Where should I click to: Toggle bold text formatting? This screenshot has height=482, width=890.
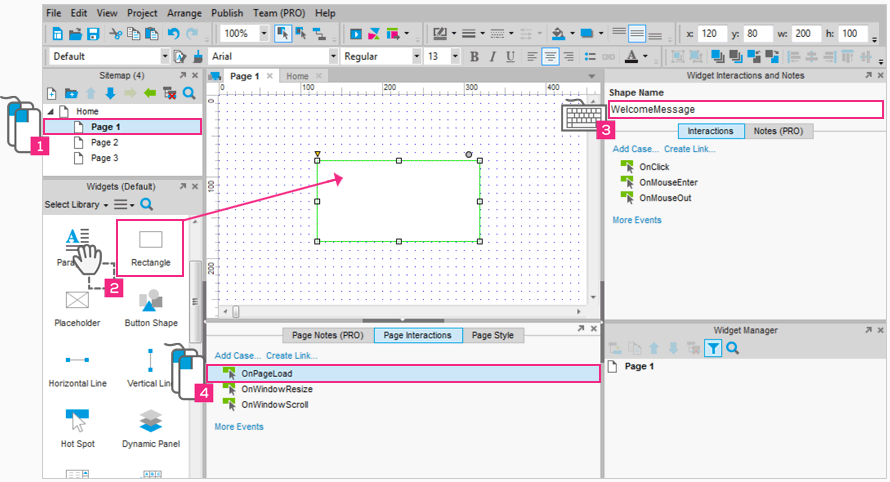click(475, 57)
